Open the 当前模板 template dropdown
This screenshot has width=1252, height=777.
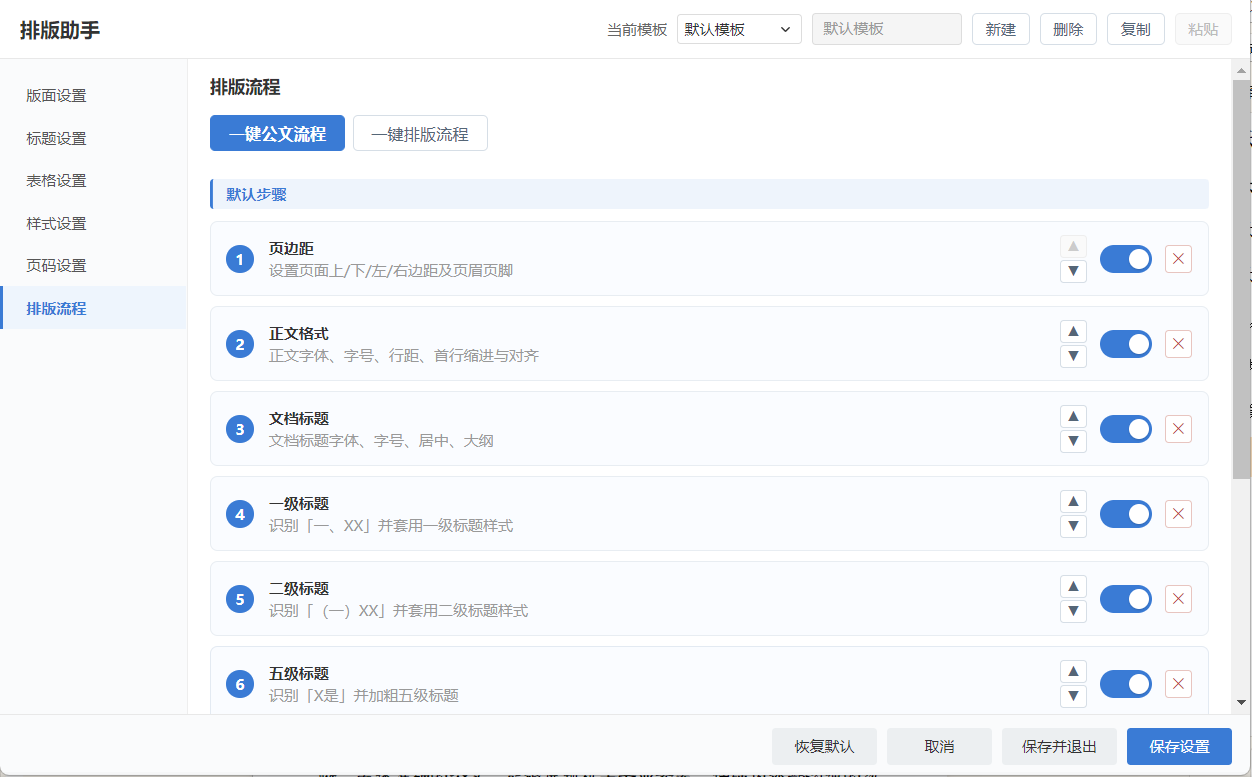point(739,29)
